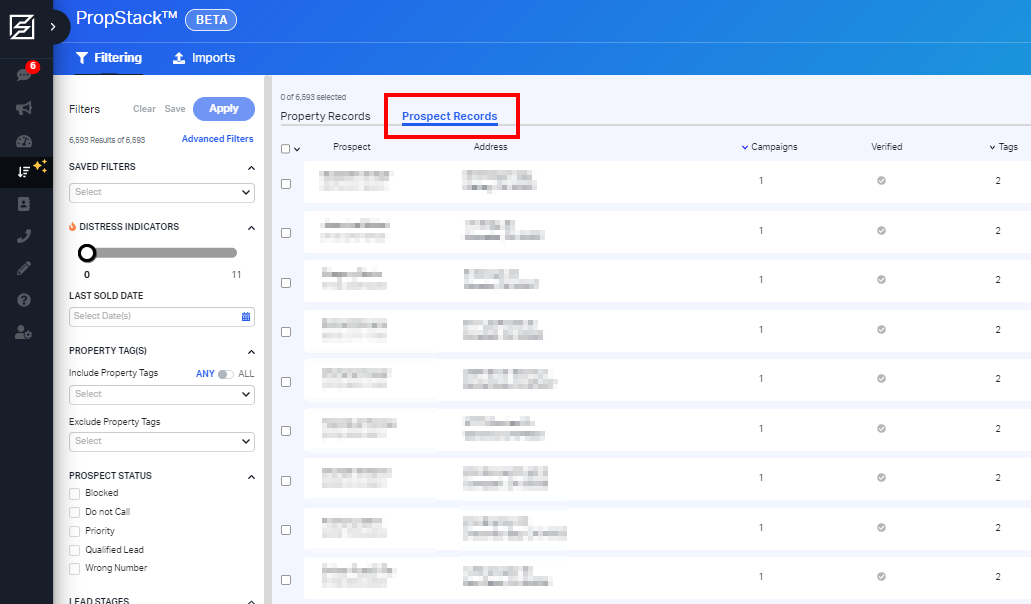This screenshot has height=604, width=1031.
Task: Click the Clear filters button
Action: point(144,109)
